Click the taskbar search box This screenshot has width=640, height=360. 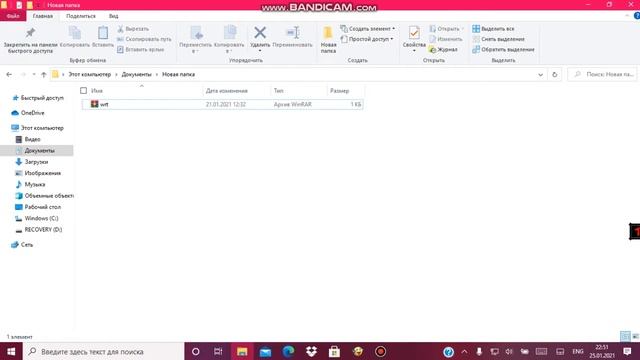click(x=103, y=351)
